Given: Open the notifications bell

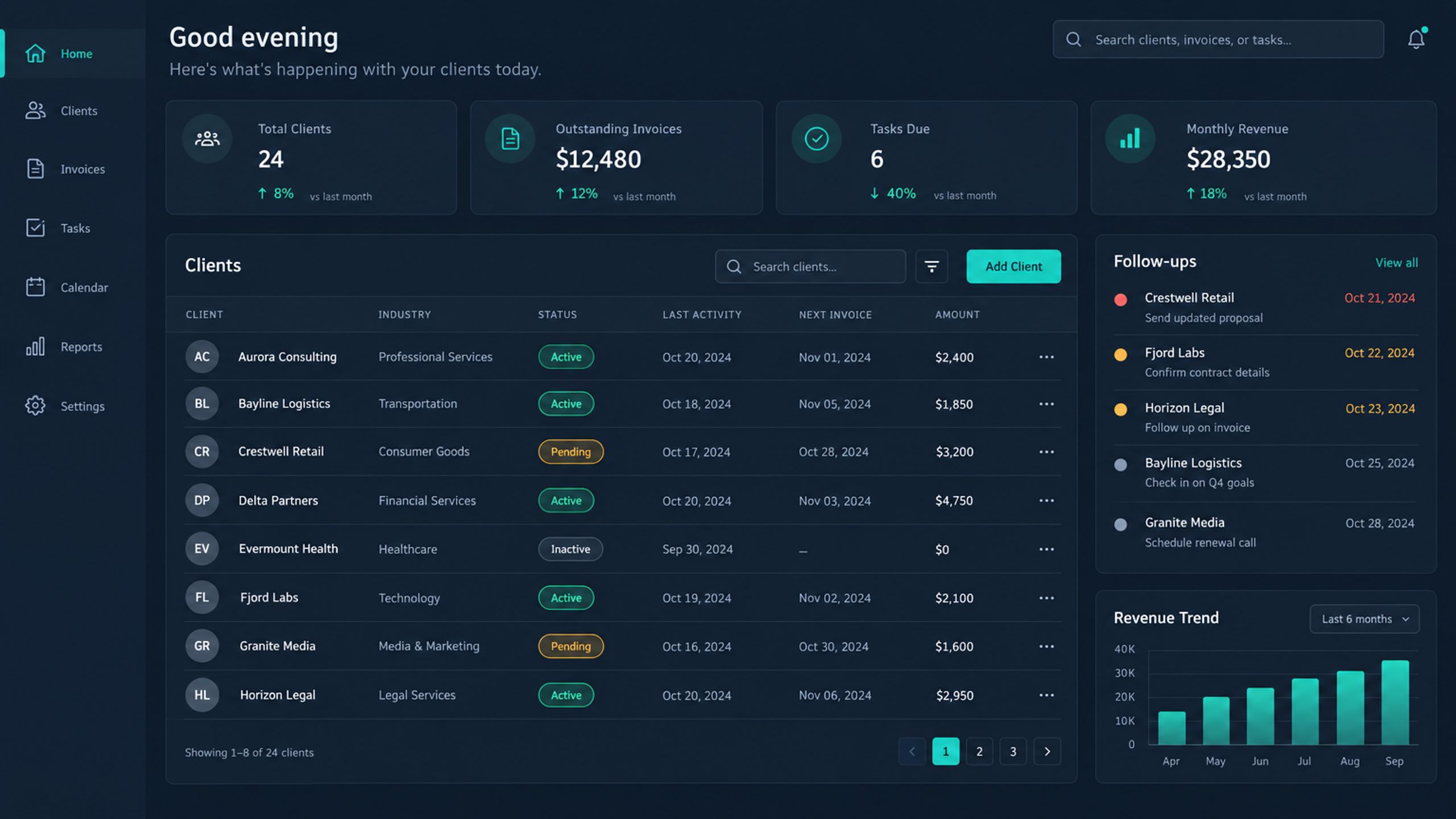Looking at the screenshot, I should (x=1416, y=39).
